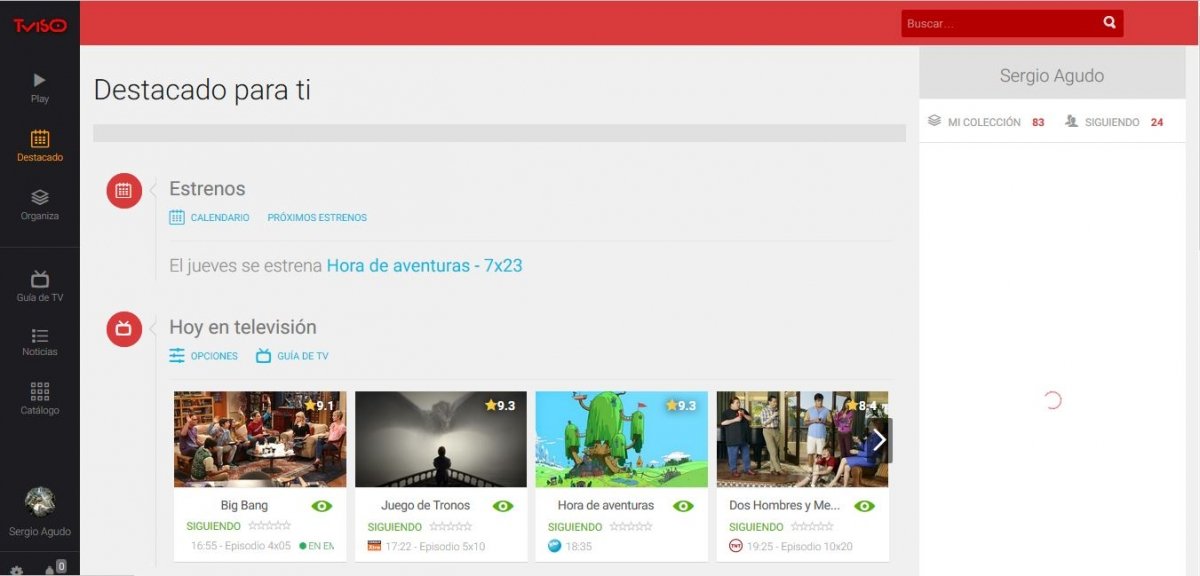
Task: Open the Play section
Action: click(40, 88)
